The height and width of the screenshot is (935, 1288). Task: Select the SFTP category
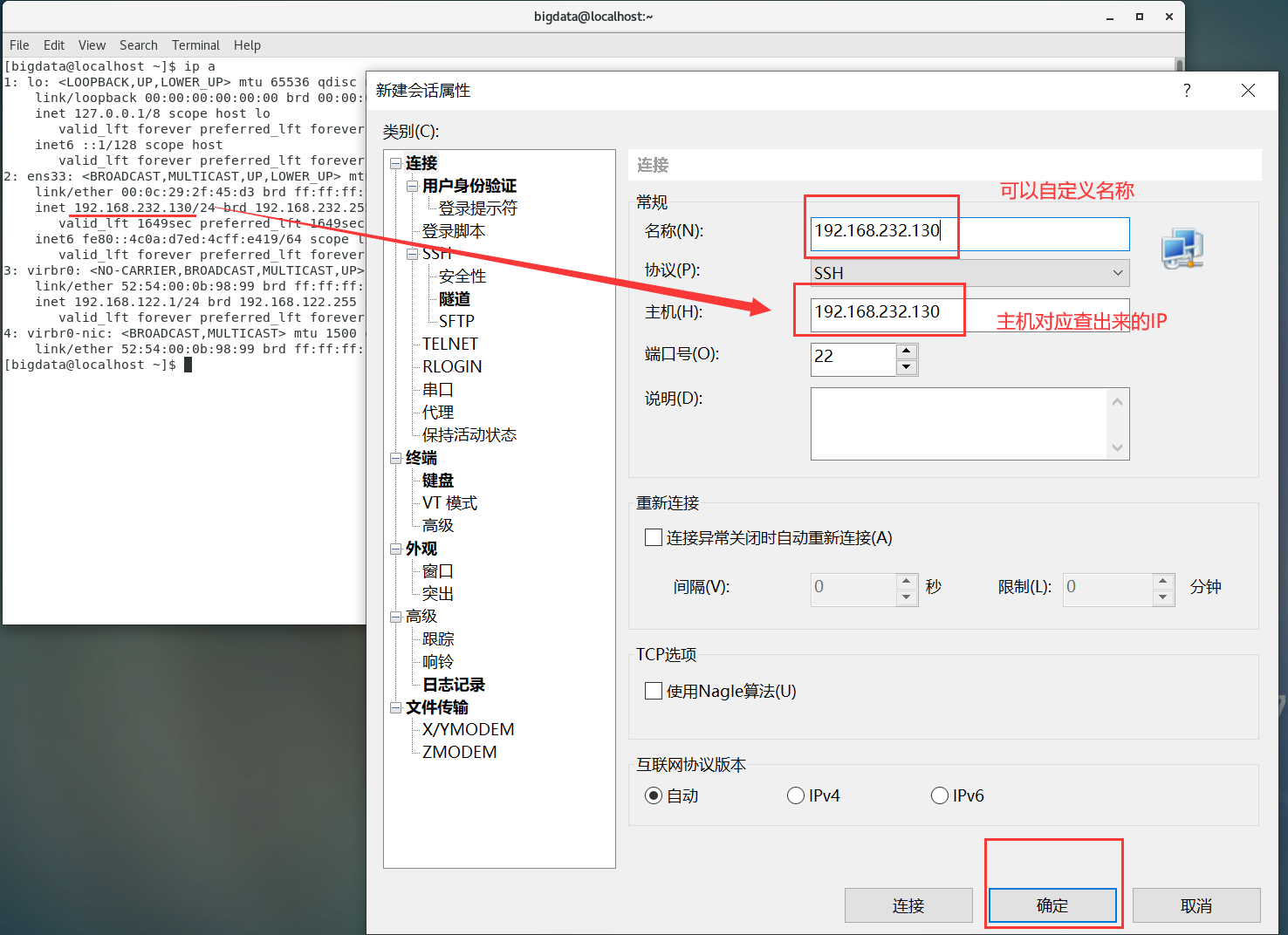pos(457,321)
